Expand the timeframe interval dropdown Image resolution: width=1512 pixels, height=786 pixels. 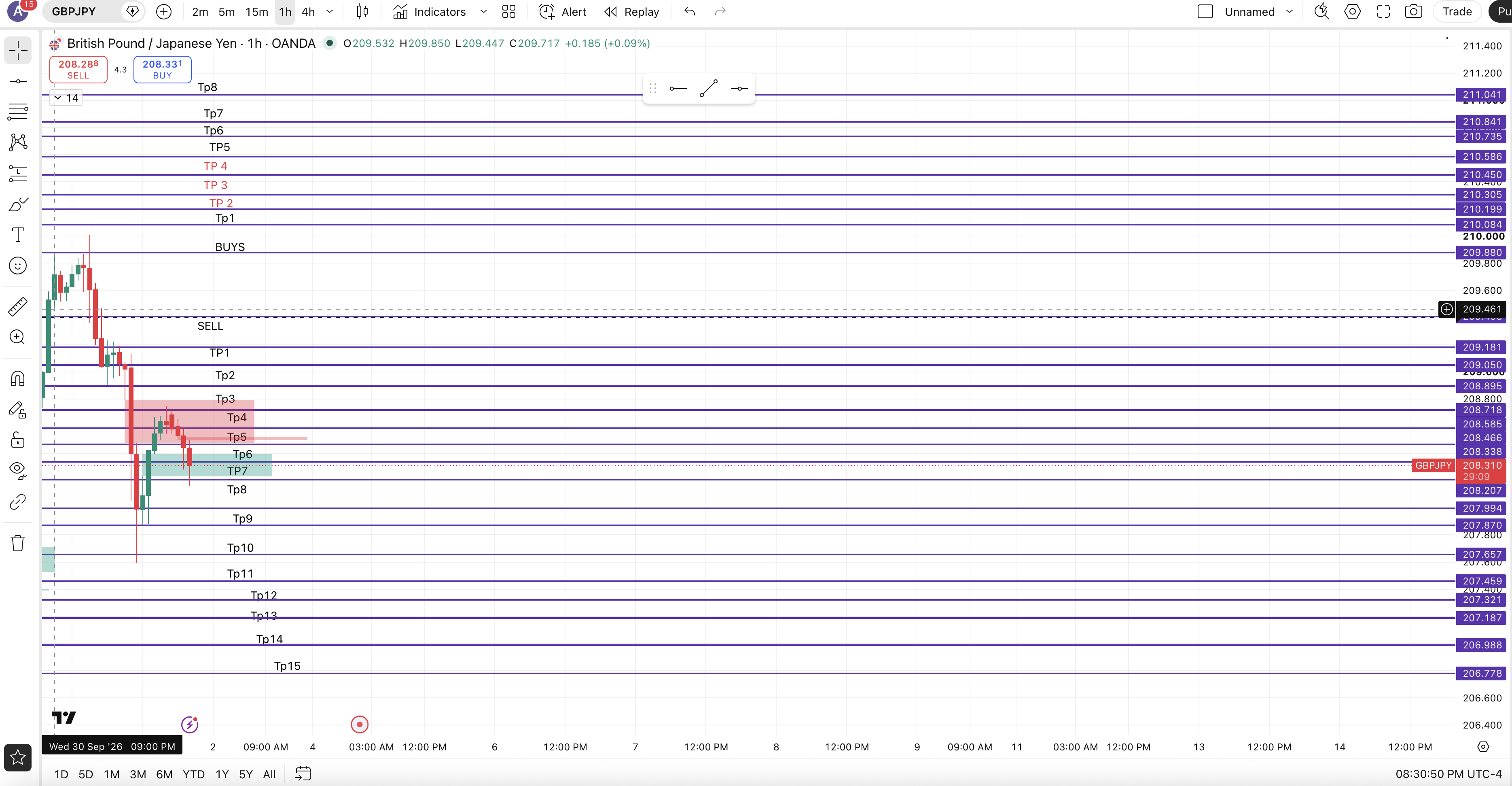330,12
